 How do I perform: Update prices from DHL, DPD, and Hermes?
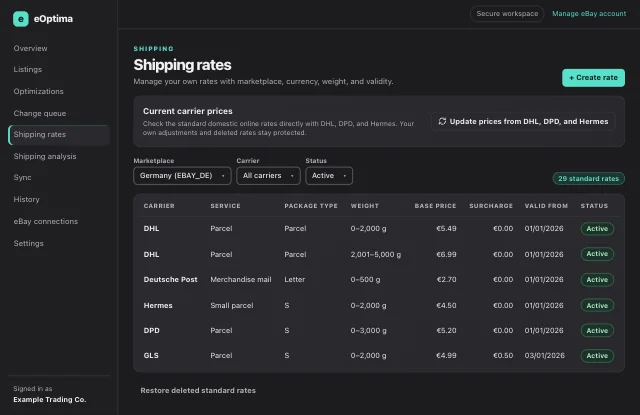(523, 121)
